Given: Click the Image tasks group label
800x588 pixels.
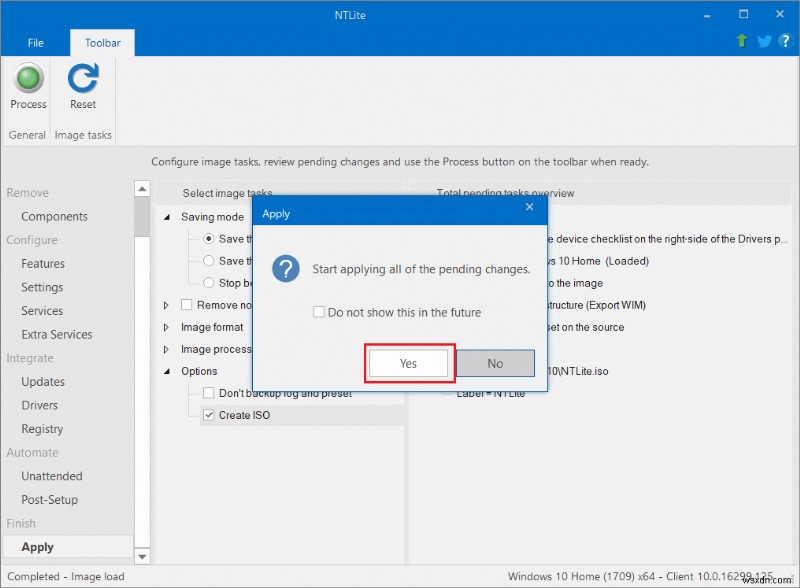Looking at the screenshot, I should click(x=83, y=135).
